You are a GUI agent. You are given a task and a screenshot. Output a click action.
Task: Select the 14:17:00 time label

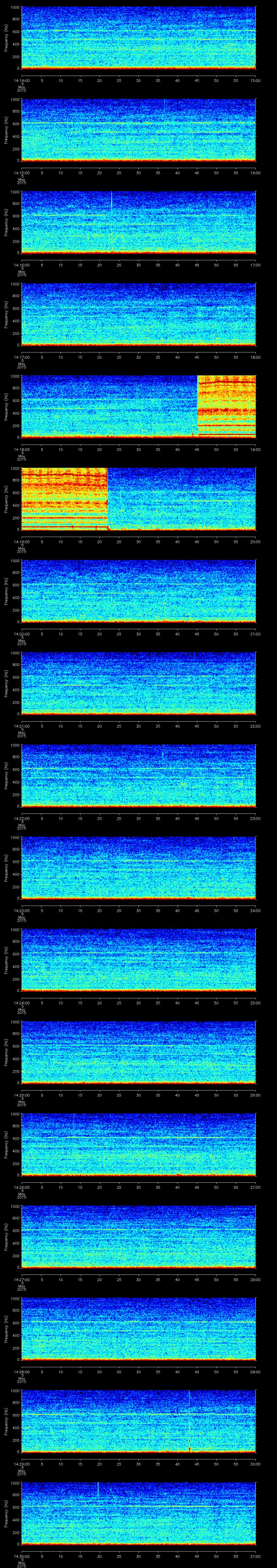pyautogui.click(x=21, y=357)
